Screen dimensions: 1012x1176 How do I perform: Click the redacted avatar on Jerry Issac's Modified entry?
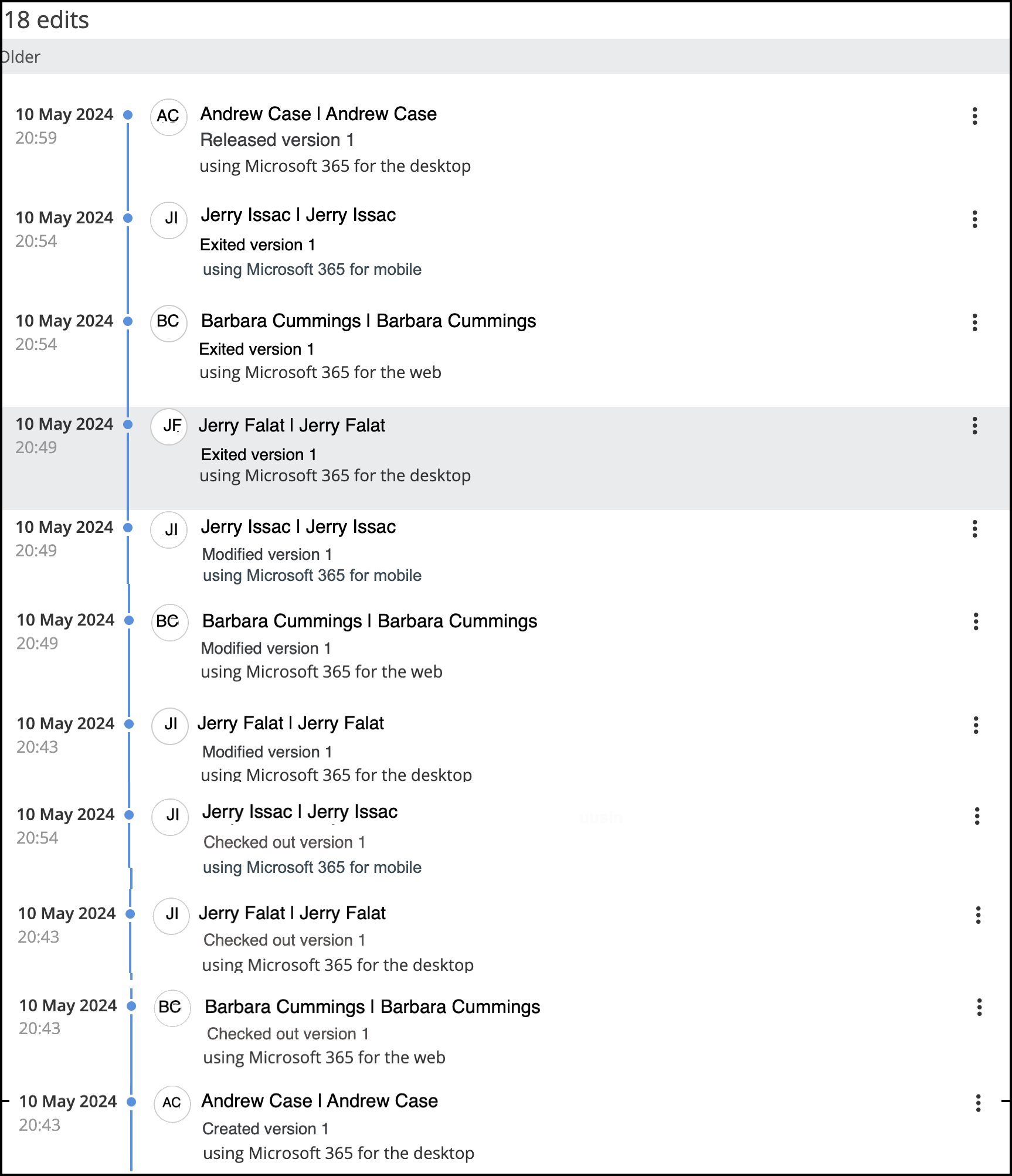pyautogui.click(x=168, y=530)
